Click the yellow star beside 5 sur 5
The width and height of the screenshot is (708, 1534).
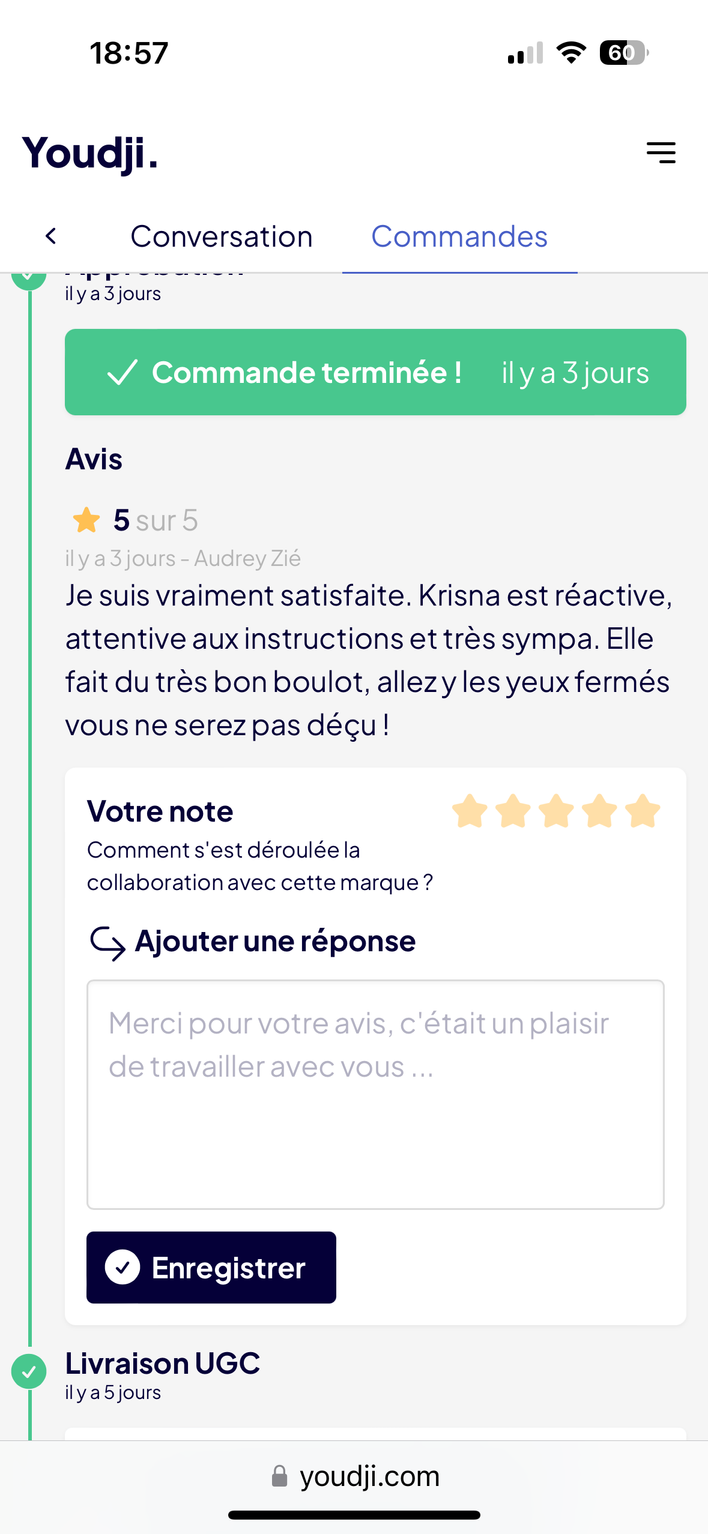click(86, 520)
